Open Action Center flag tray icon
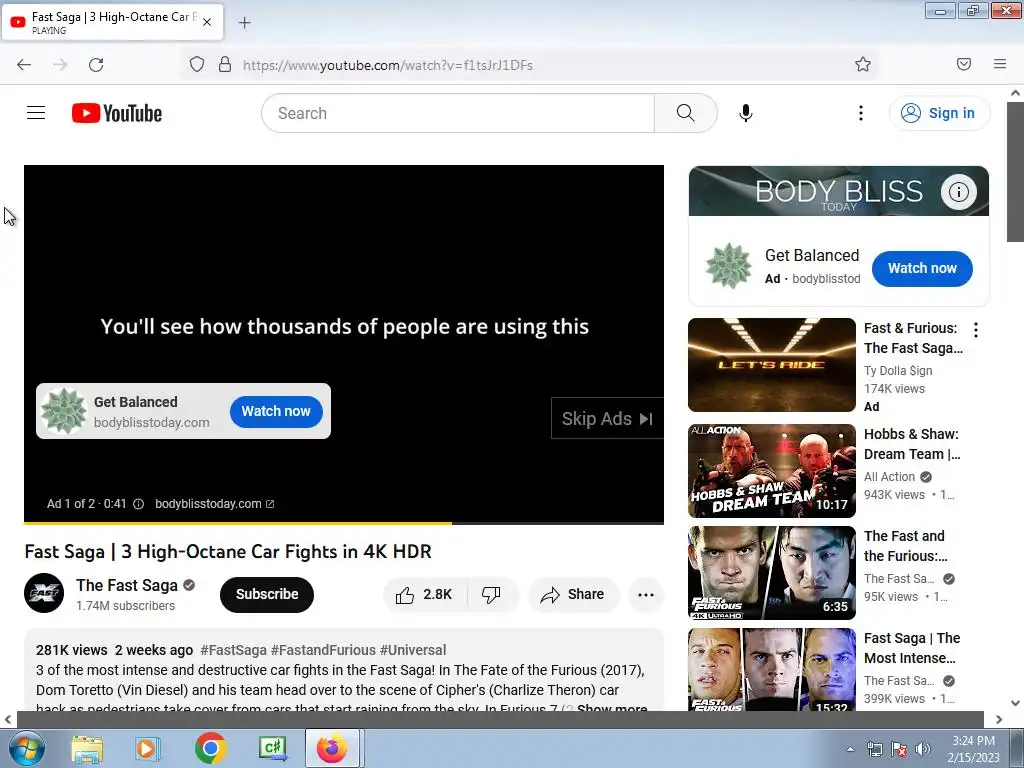The width and height of the screenshot is (1024, 768). point(899,749)
